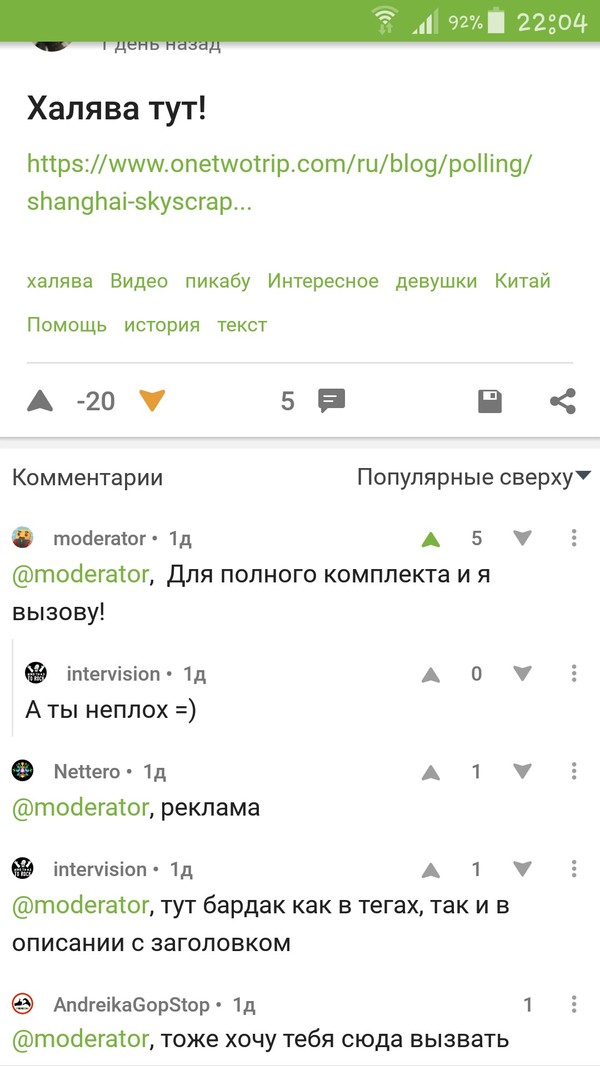The height and width of the screenshot is (1066, 600).
Task: Open three-dot overflow menu on intervision's lower comment
Action: [575, 868]
